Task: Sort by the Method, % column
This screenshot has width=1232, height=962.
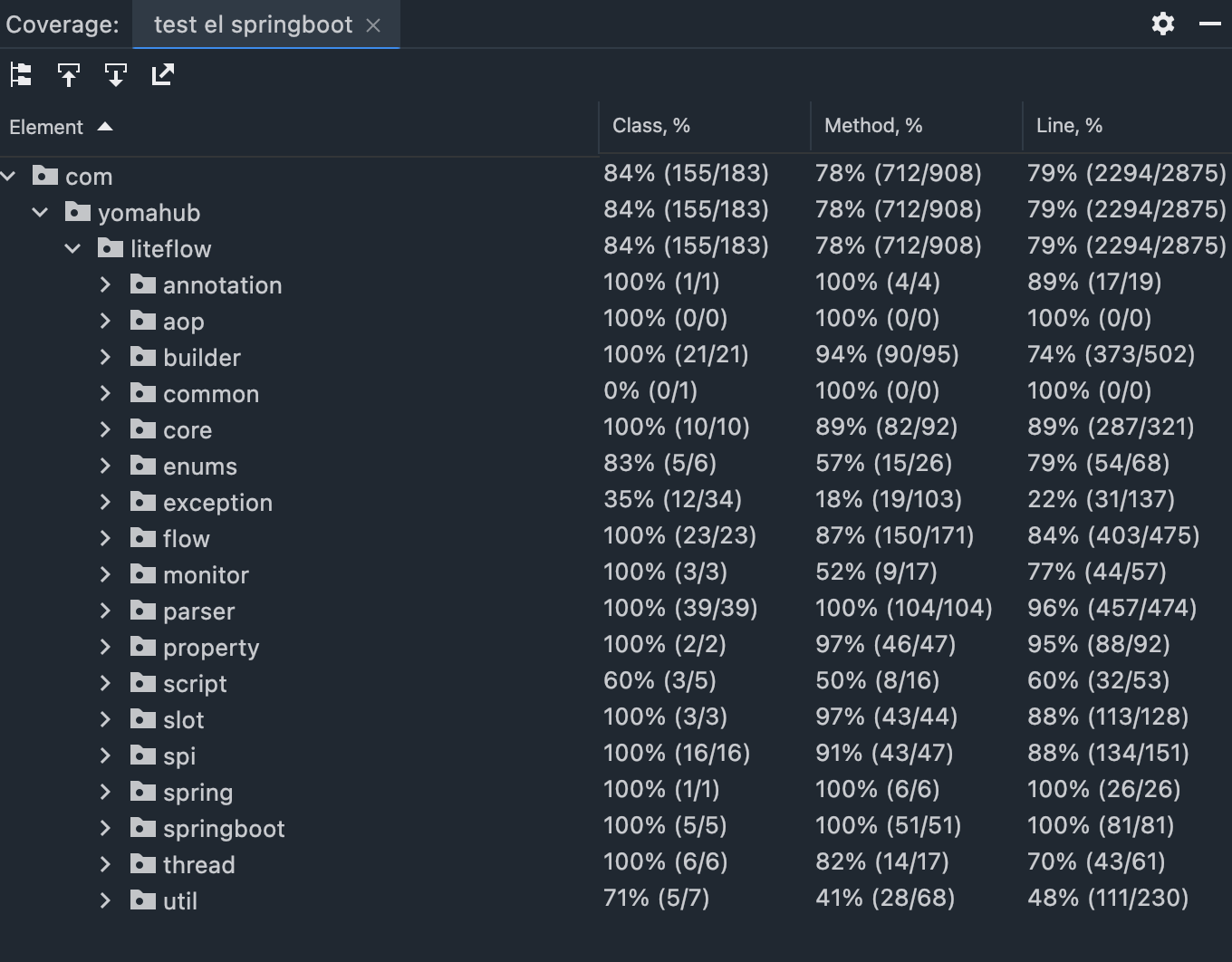Action: (x=872, y=126)
